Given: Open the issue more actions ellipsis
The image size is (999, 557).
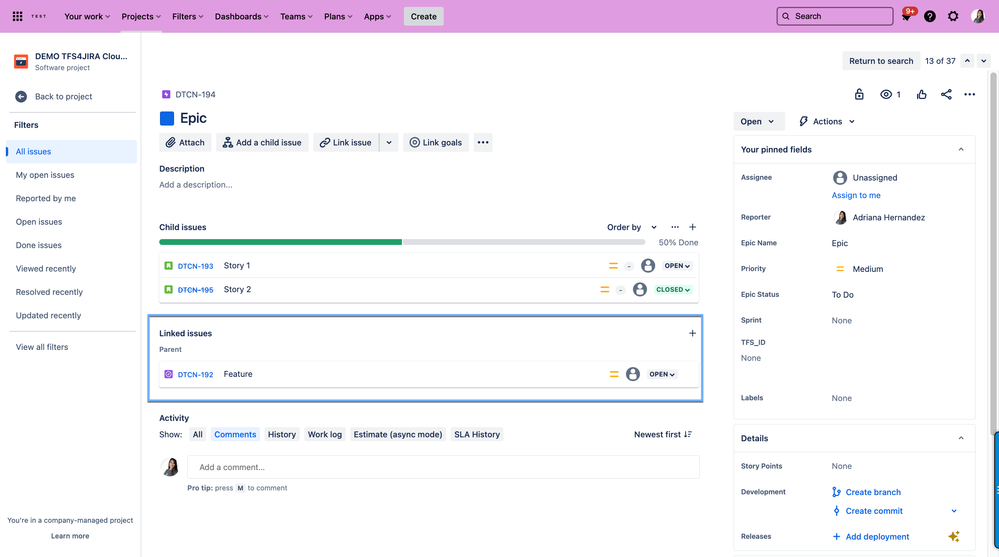Looking at the screenshot, I should point(970,94).
